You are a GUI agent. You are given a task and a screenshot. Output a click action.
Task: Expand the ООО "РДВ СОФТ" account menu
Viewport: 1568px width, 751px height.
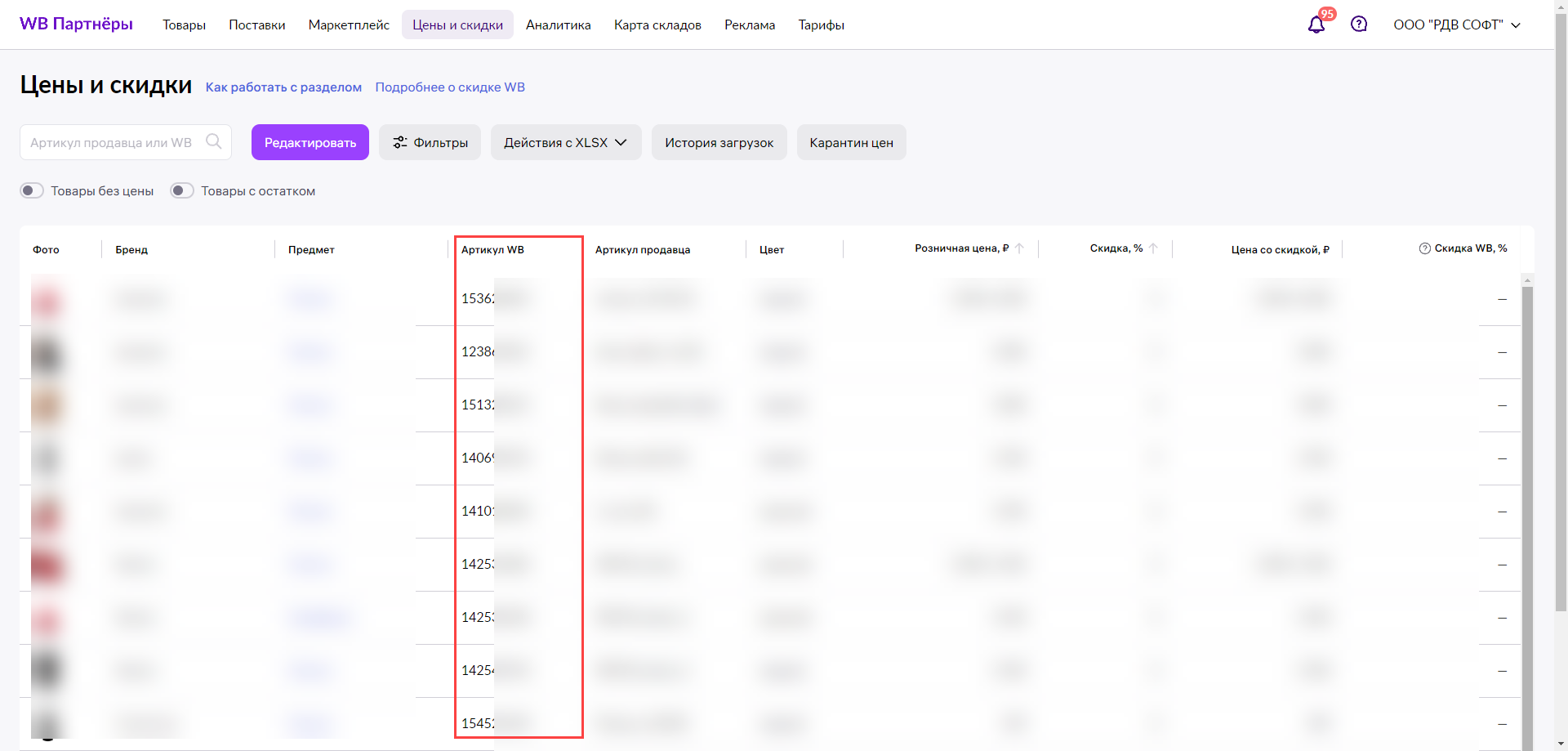1456,25
